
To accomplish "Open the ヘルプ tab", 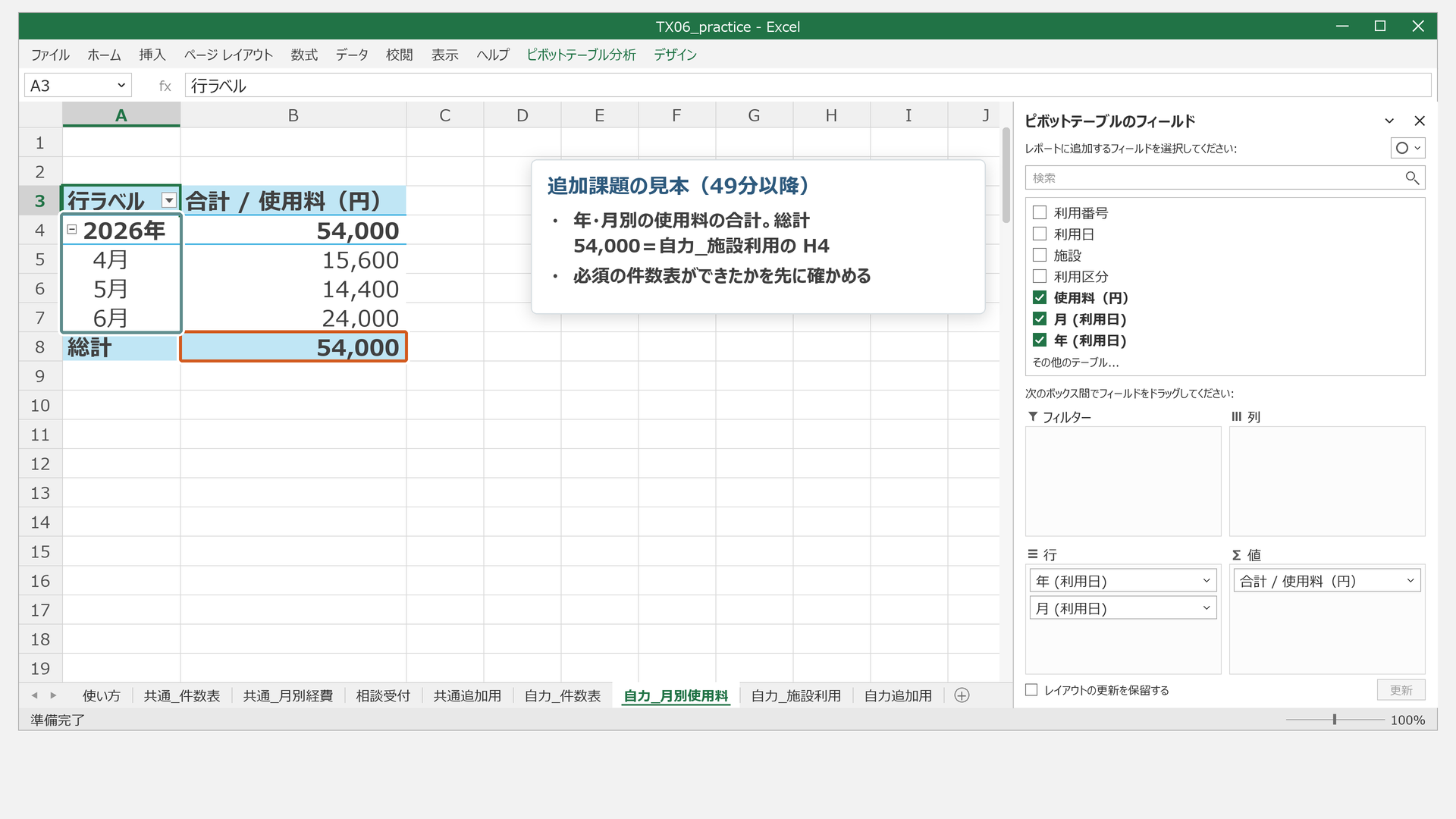I will click(x=493, y=55).
